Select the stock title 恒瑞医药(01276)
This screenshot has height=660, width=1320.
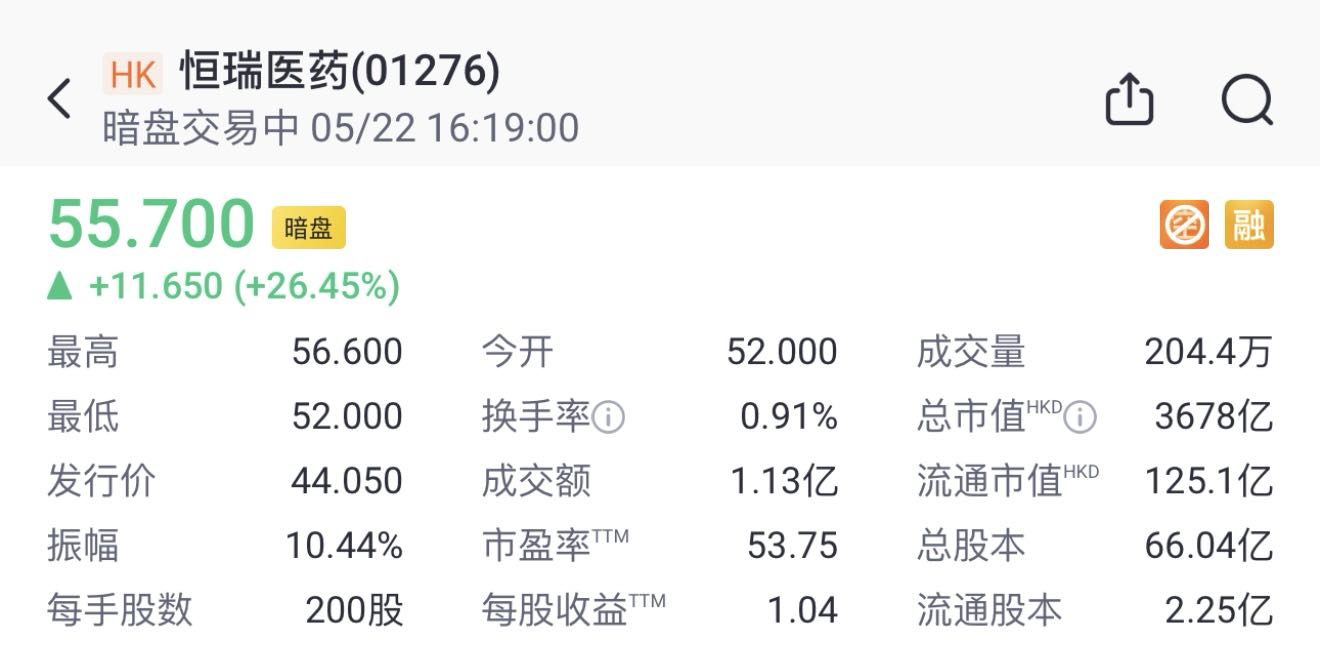coord(340,72)
